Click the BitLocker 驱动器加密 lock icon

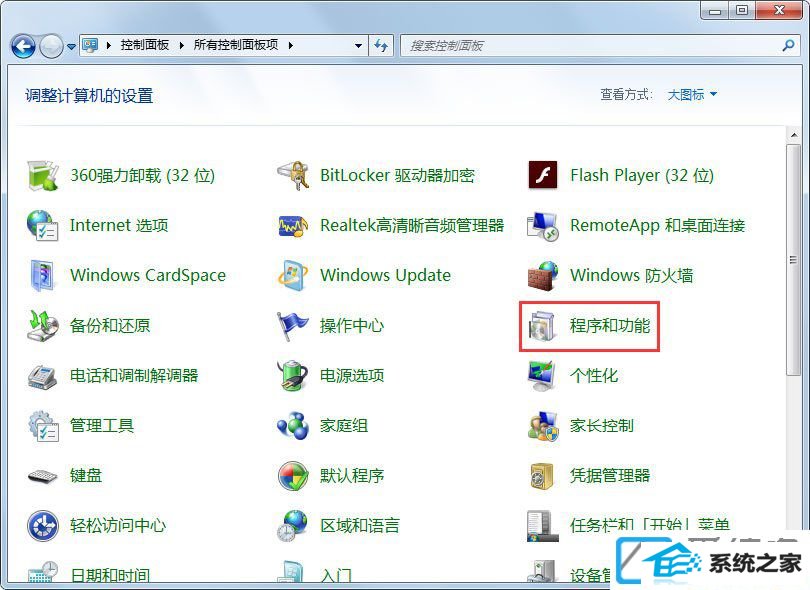click(x=293, y=176)
